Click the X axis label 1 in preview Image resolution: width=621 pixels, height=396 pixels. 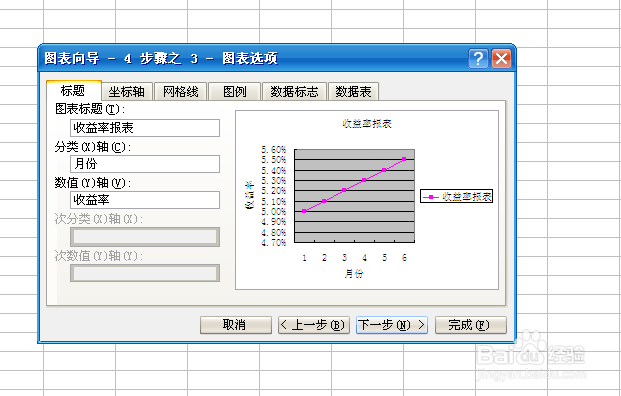pos(304,258)
